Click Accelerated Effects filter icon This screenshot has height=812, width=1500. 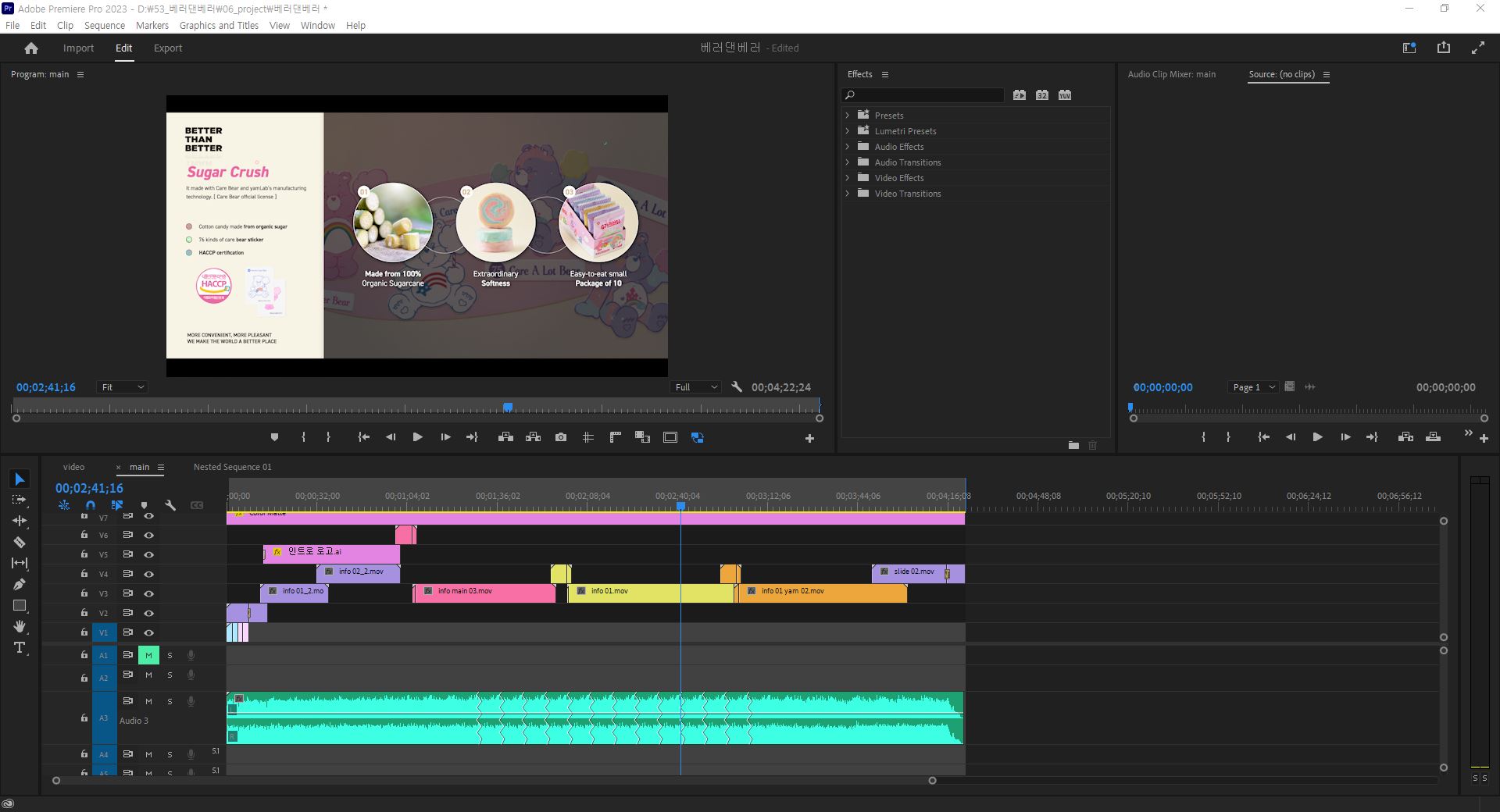pos(1020,94)
